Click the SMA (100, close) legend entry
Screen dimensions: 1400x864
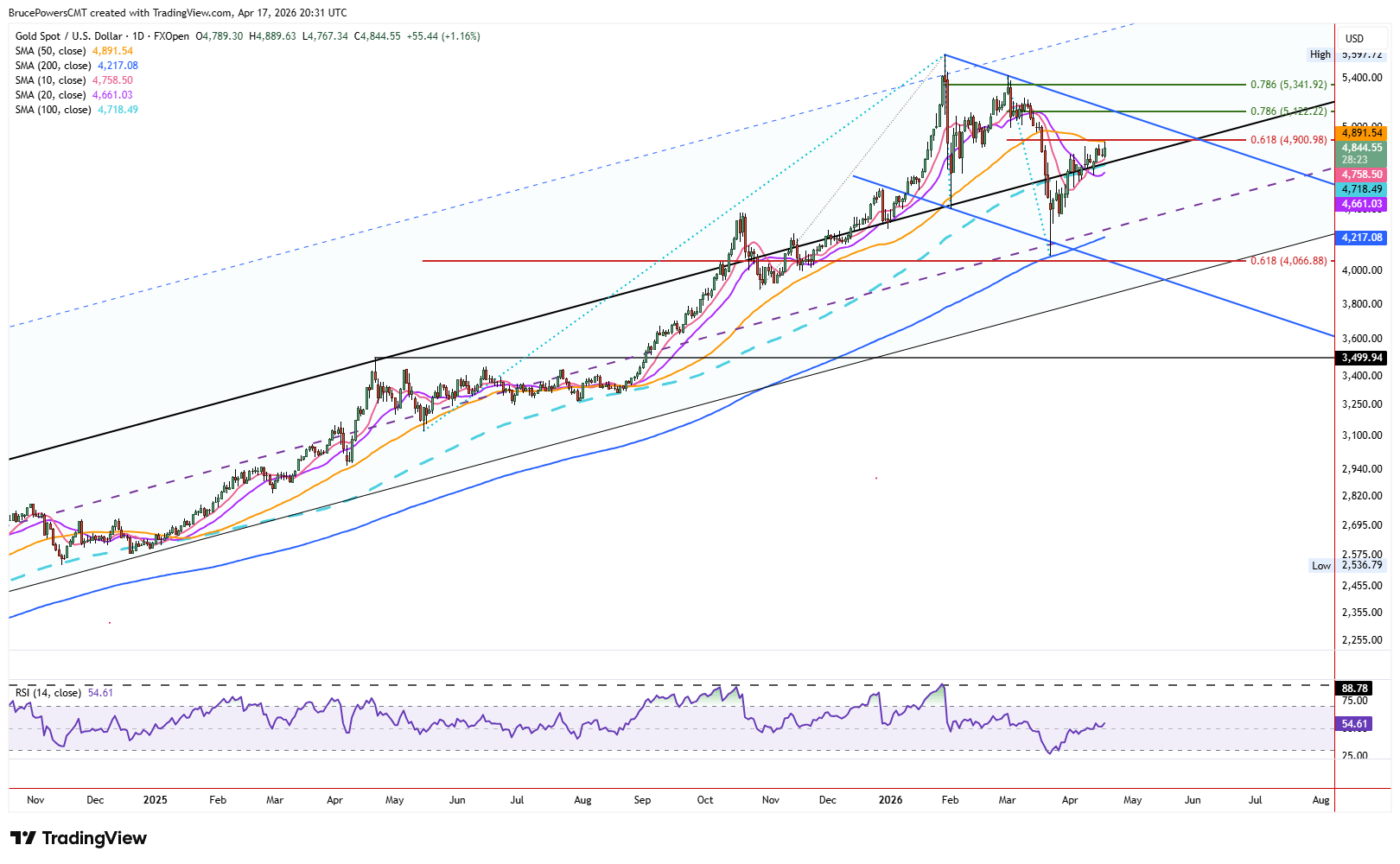click(77, 110)
